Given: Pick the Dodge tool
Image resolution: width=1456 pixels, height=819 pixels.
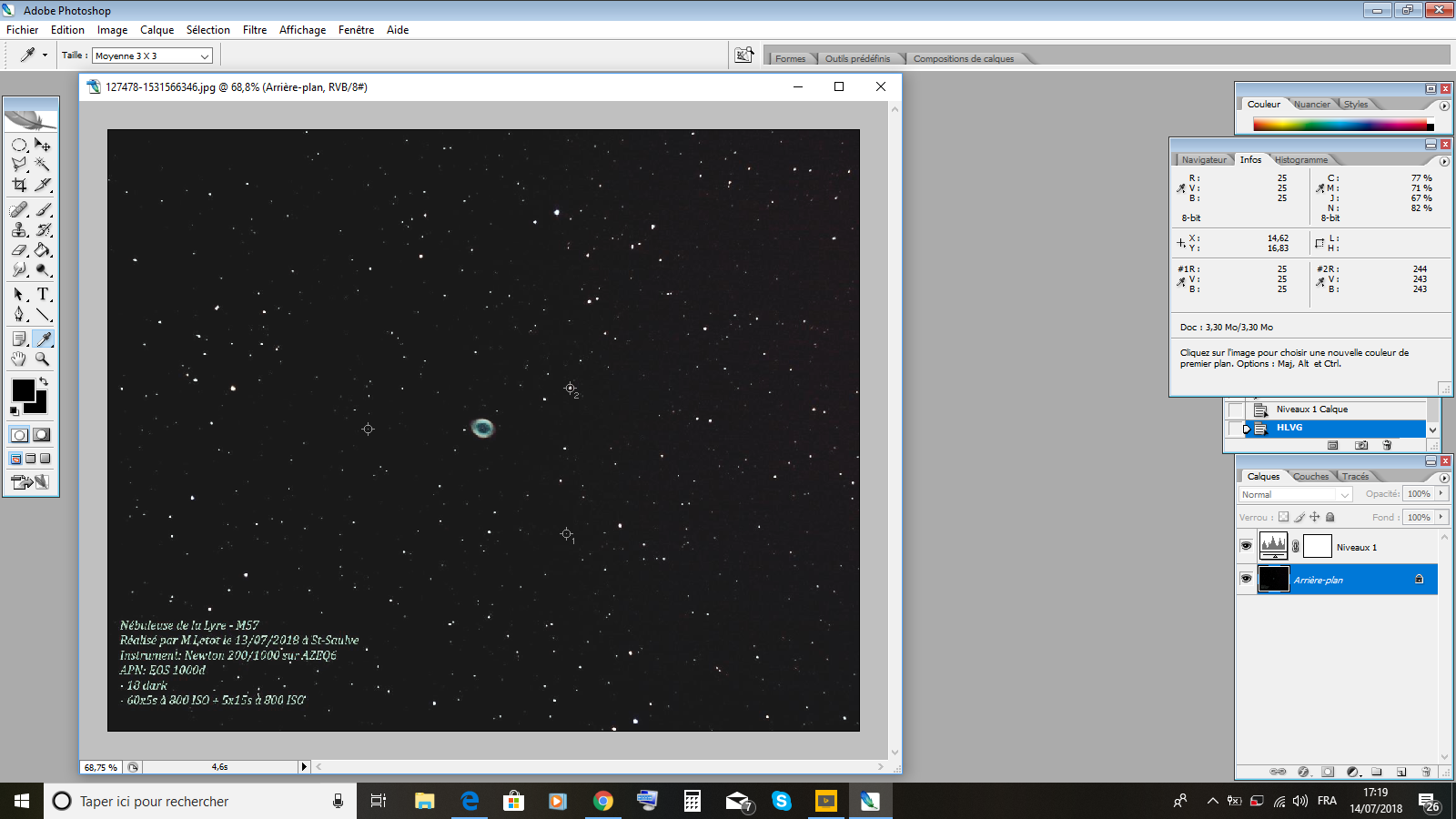Looking at the screenshot, I should pos(43,269).
